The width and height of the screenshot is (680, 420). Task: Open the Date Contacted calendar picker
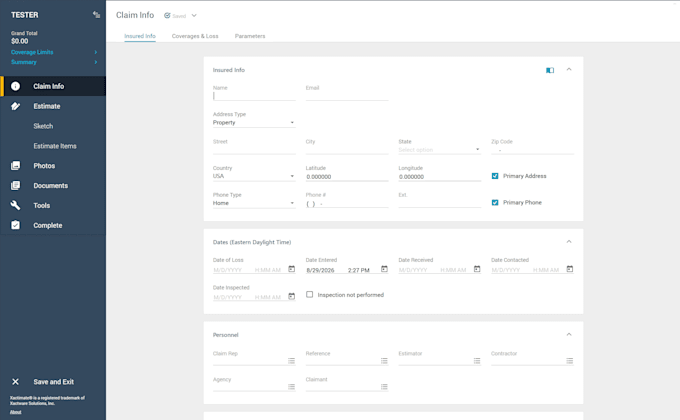pyautogui.click(x=570, y=269)
